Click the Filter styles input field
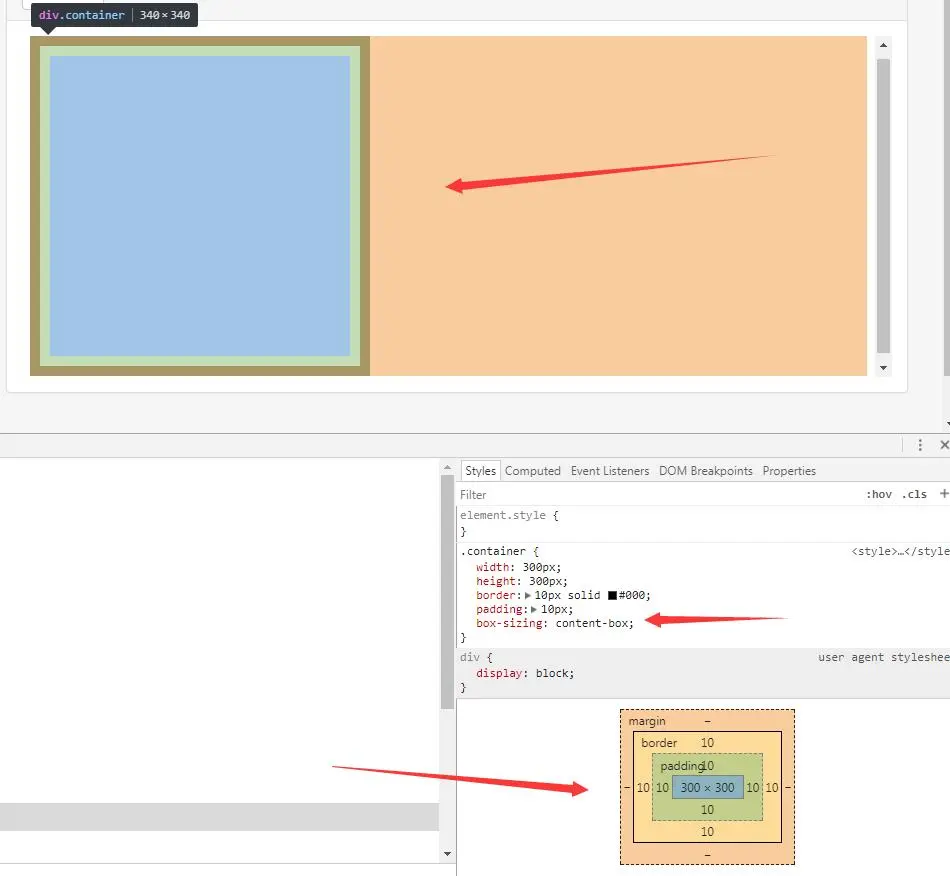This screenshot has width=950, height=876. (650, 494)
